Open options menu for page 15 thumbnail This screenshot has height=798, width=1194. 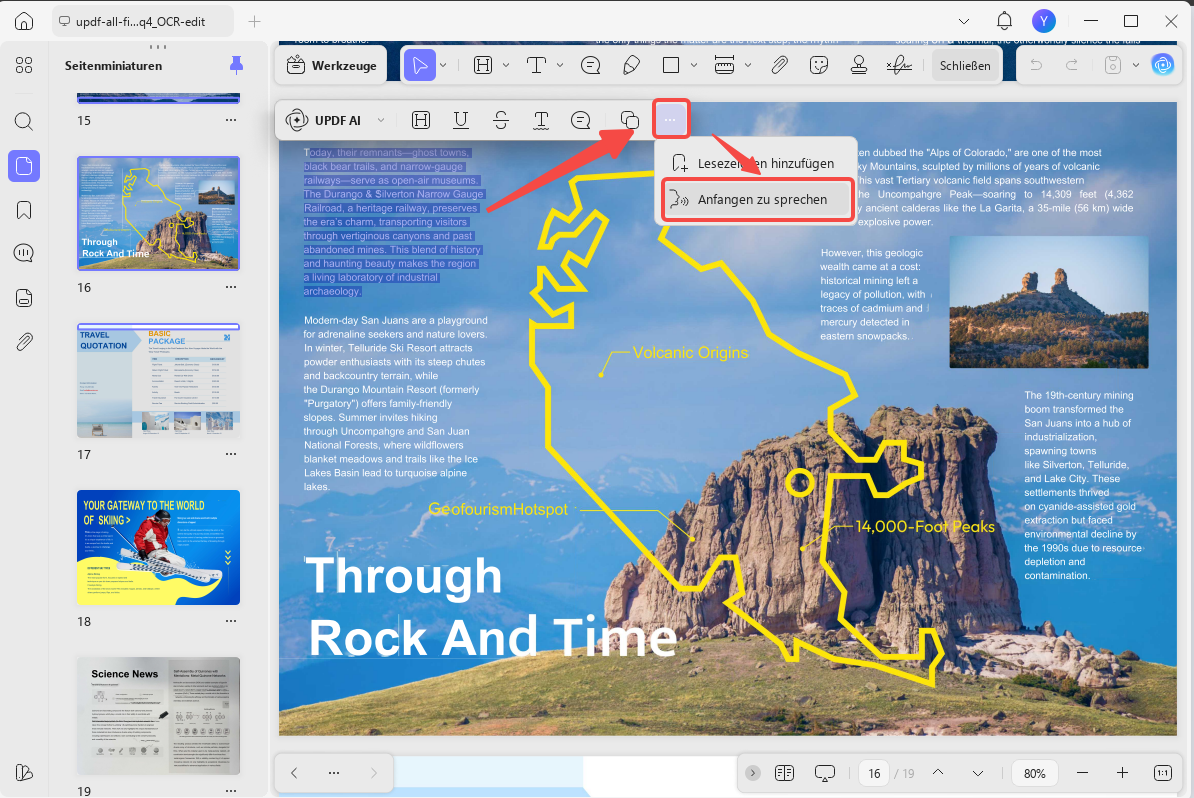click(231, 120)
